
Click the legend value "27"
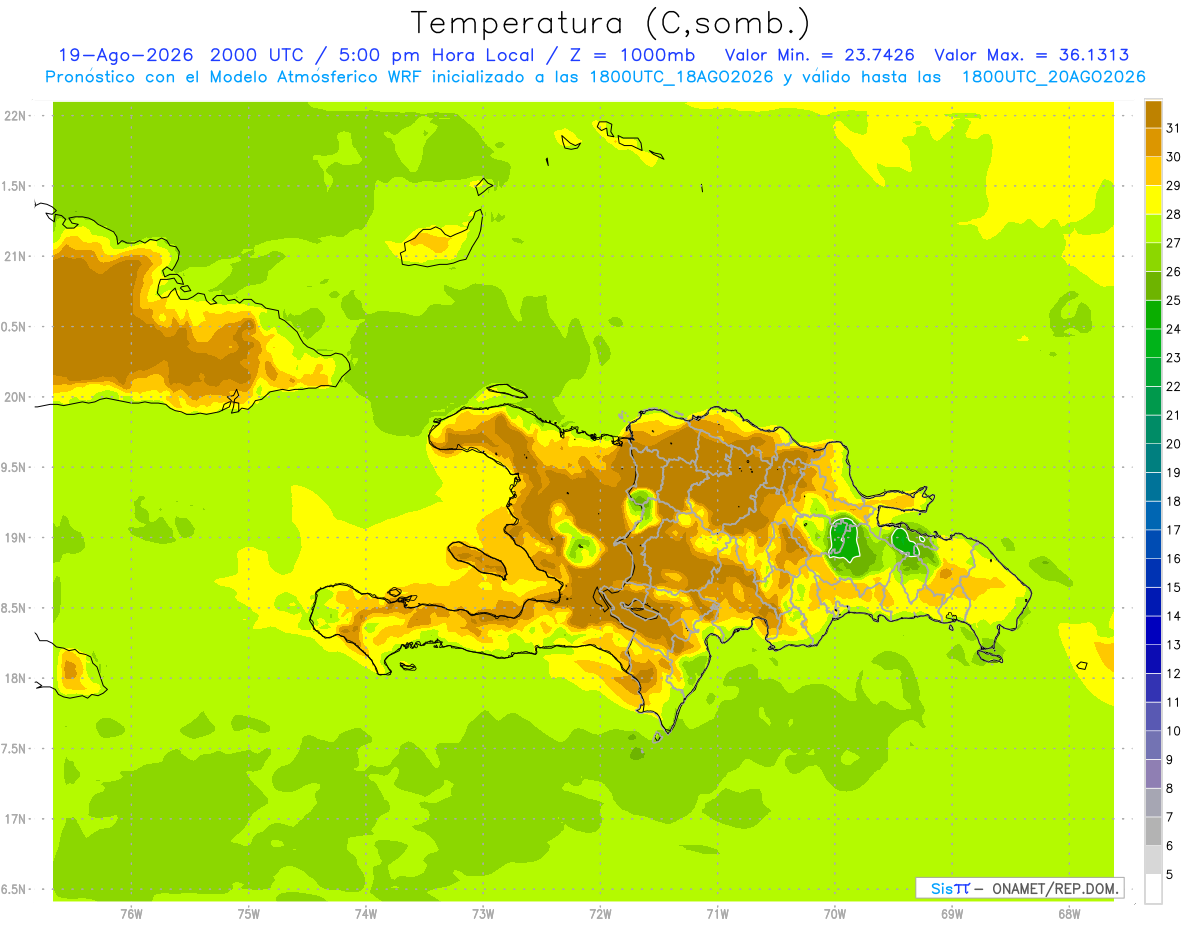[1174, 243]
